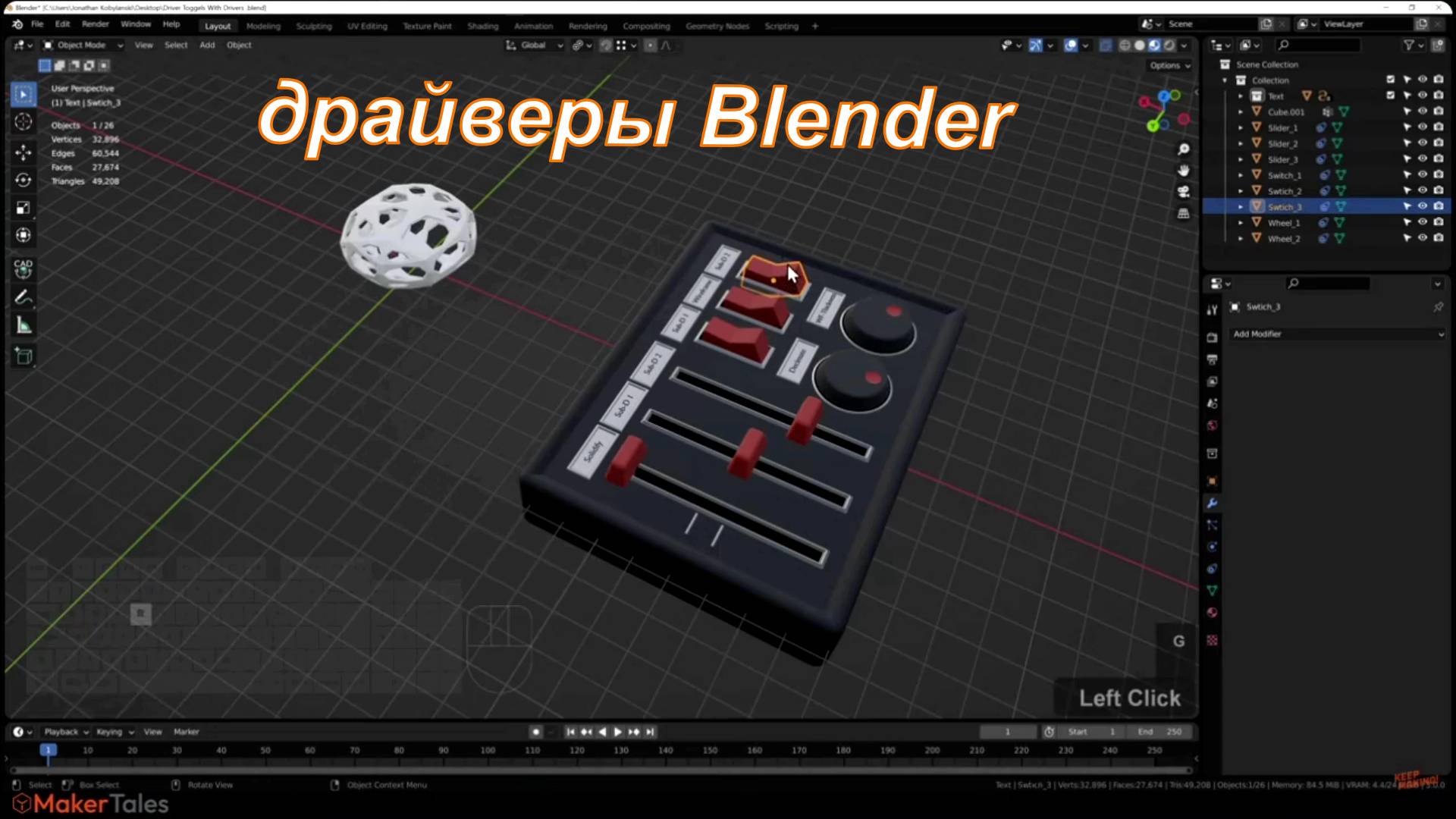Image resolution: width=1456 pixels, height=819 pixels.
Task: Open Global transform orientation dropdown
Action: tap(535, 45)
